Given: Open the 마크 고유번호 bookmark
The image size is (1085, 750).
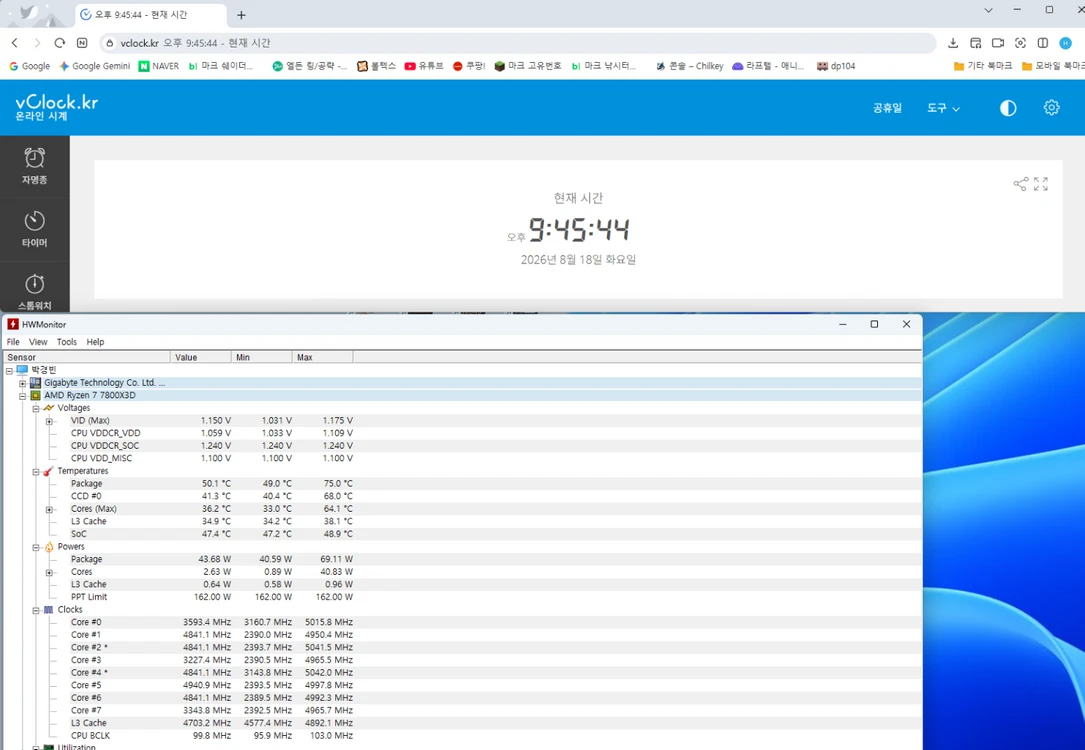Looking at the screenshot, I should coord(527,66).
